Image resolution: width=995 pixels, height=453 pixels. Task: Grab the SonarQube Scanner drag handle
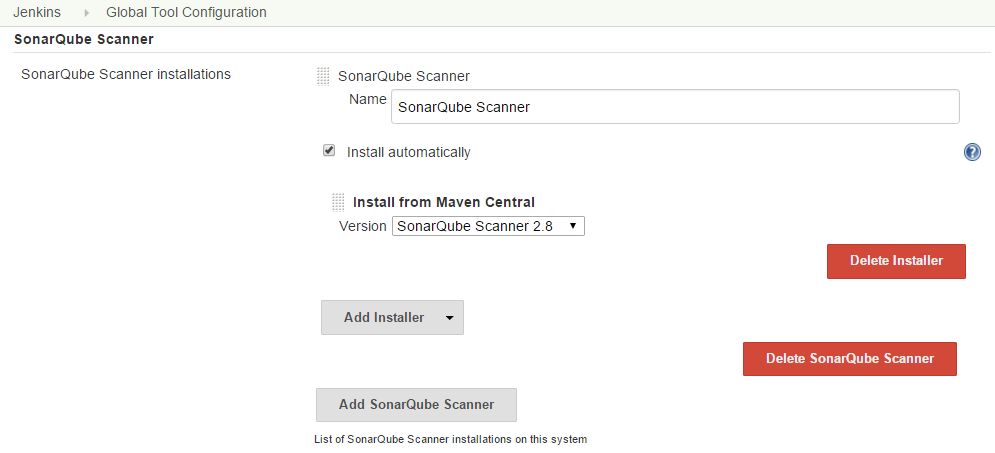(323, 77)
